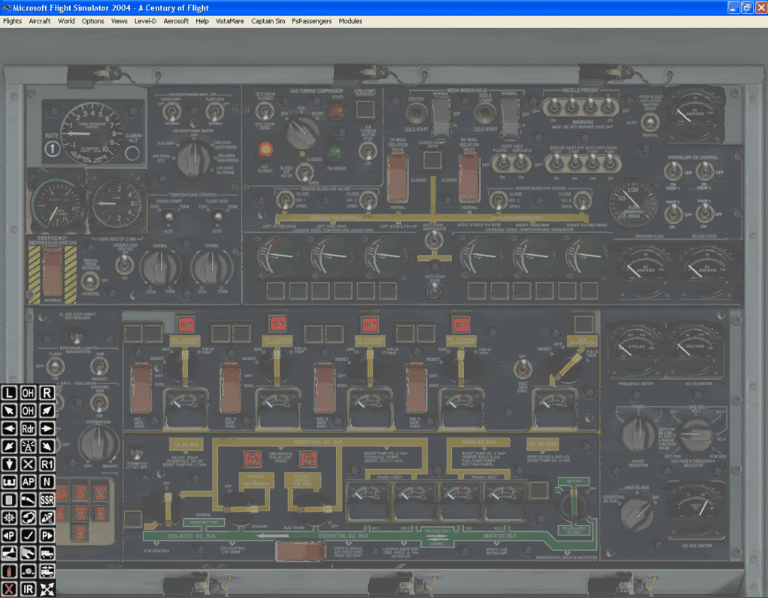Open the Rdr radar panel icon
The image size is (768, 598).
click(x=28, y=428)
